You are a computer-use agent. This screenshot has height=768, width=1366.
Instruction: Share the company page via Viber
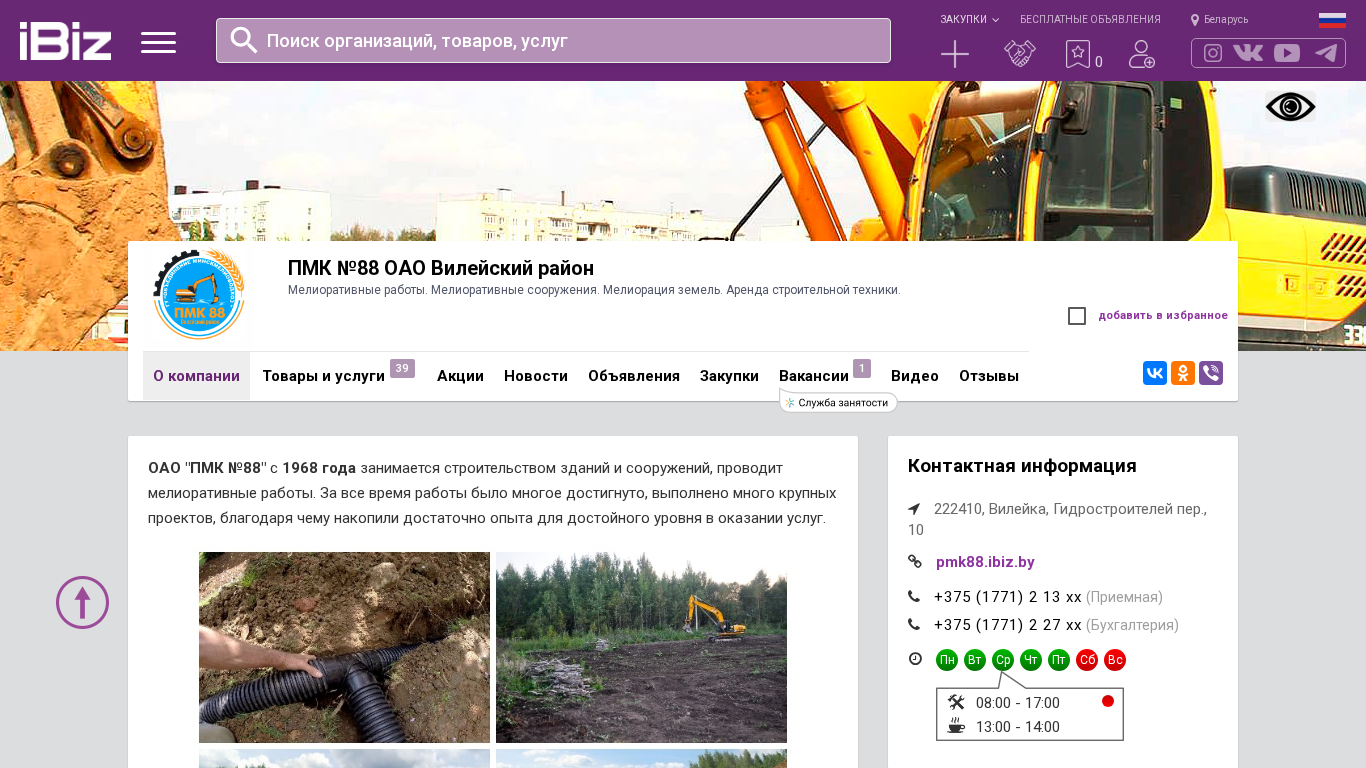pos(1211,373)
